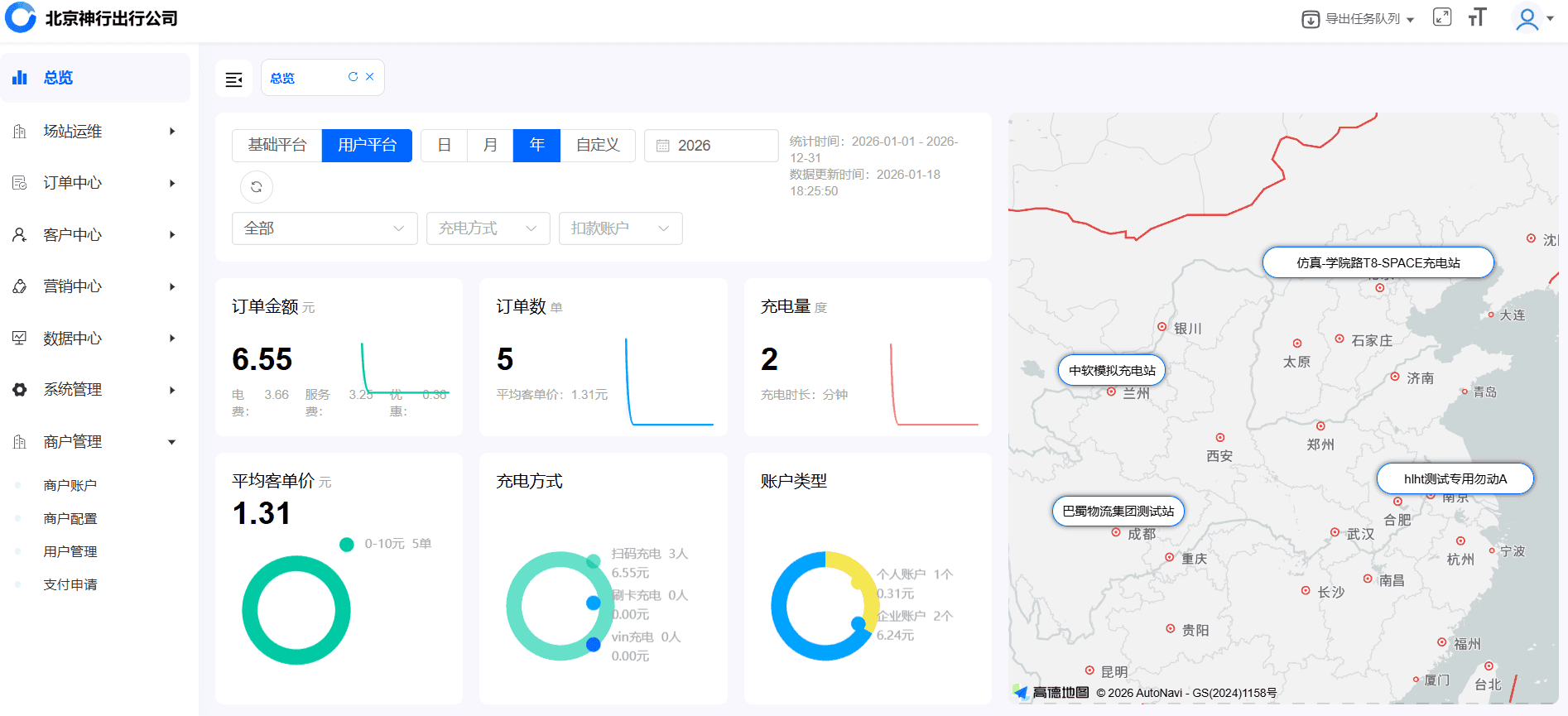Open the 充电方式 filter dropdown

point(488,228)
